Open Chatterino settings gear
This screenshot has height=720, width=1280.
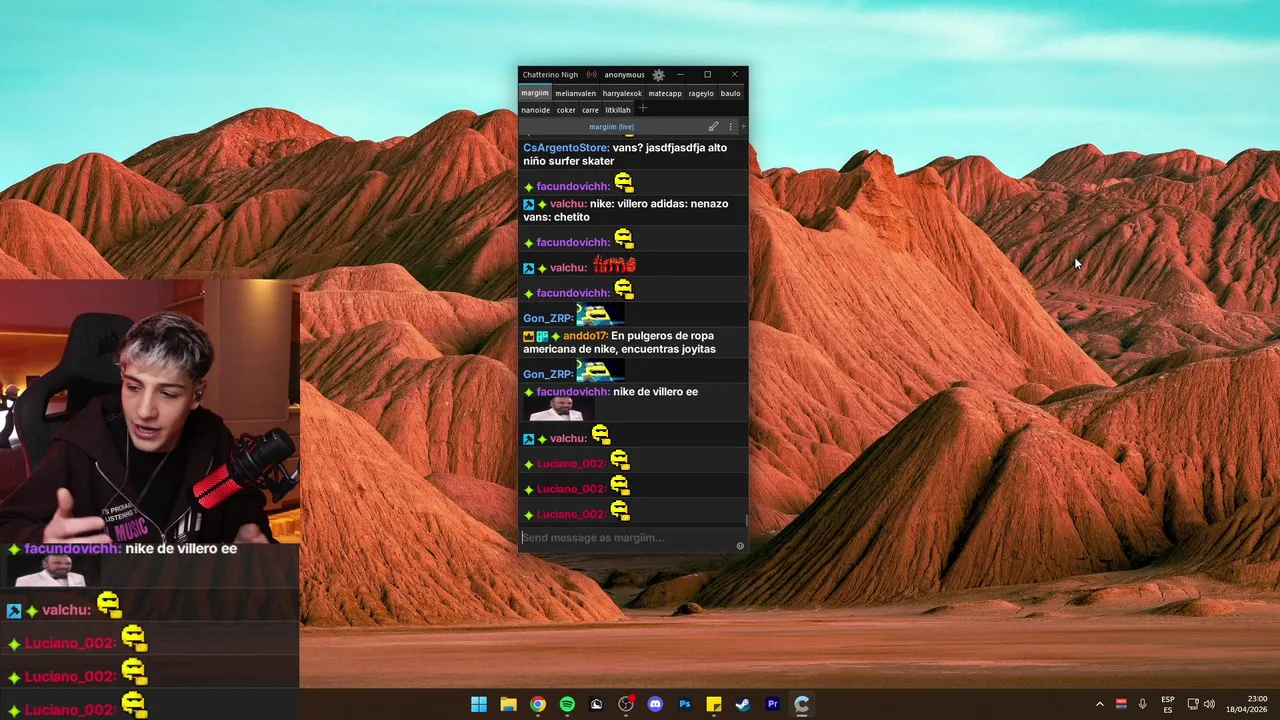[658, 75]
